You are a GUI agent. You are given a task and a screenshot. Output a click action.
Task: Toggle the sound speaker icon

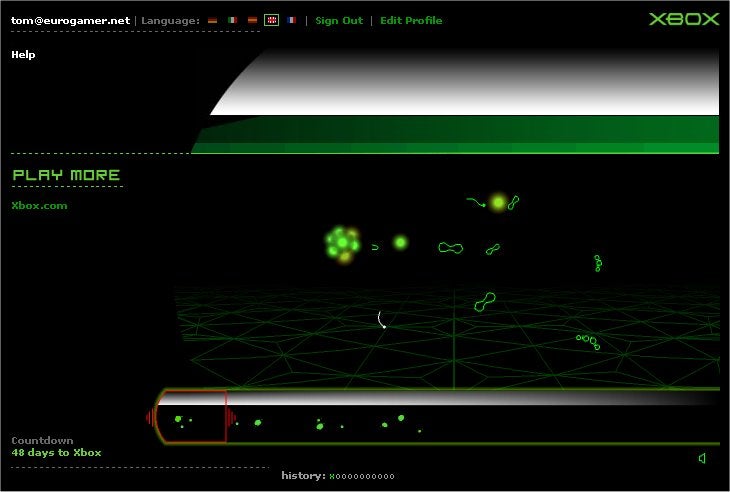coord(702,458)
